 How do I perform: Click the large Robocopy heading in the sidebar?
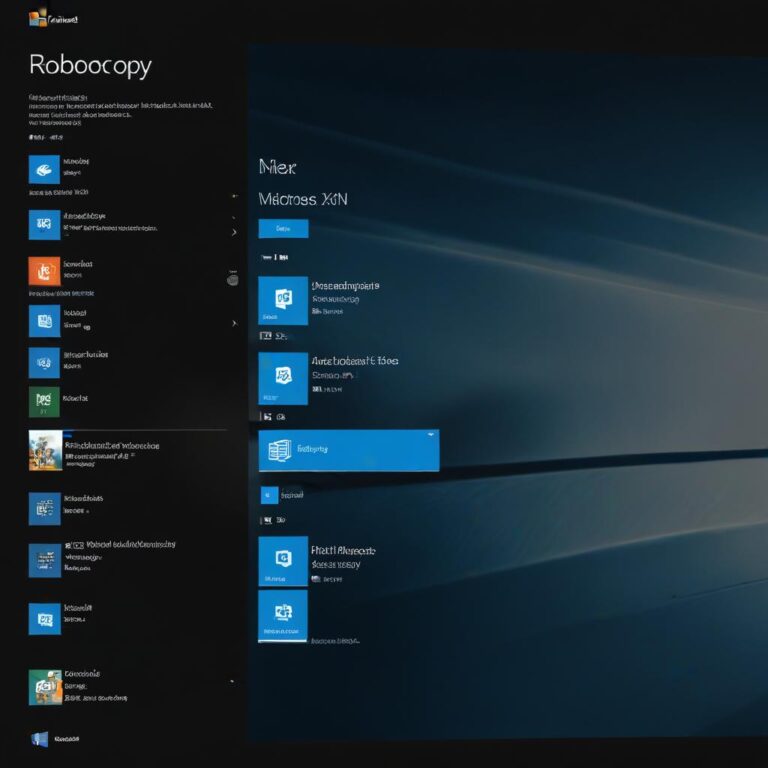click(x=90, y=66)
